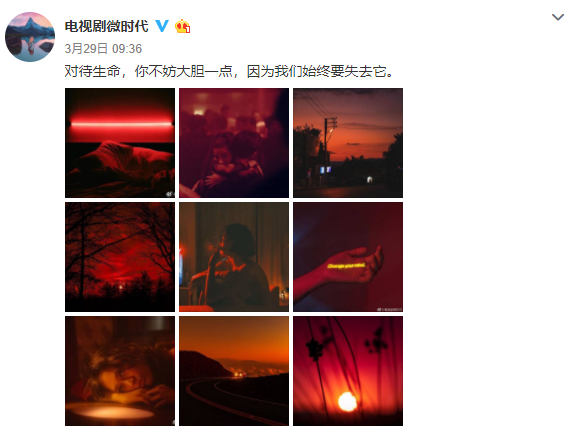Viewport: 571px width, 436px height.
Task: Open the 3月29日 09:36 timestamp link
Action: pyautogui.click(x=103, y=48)
